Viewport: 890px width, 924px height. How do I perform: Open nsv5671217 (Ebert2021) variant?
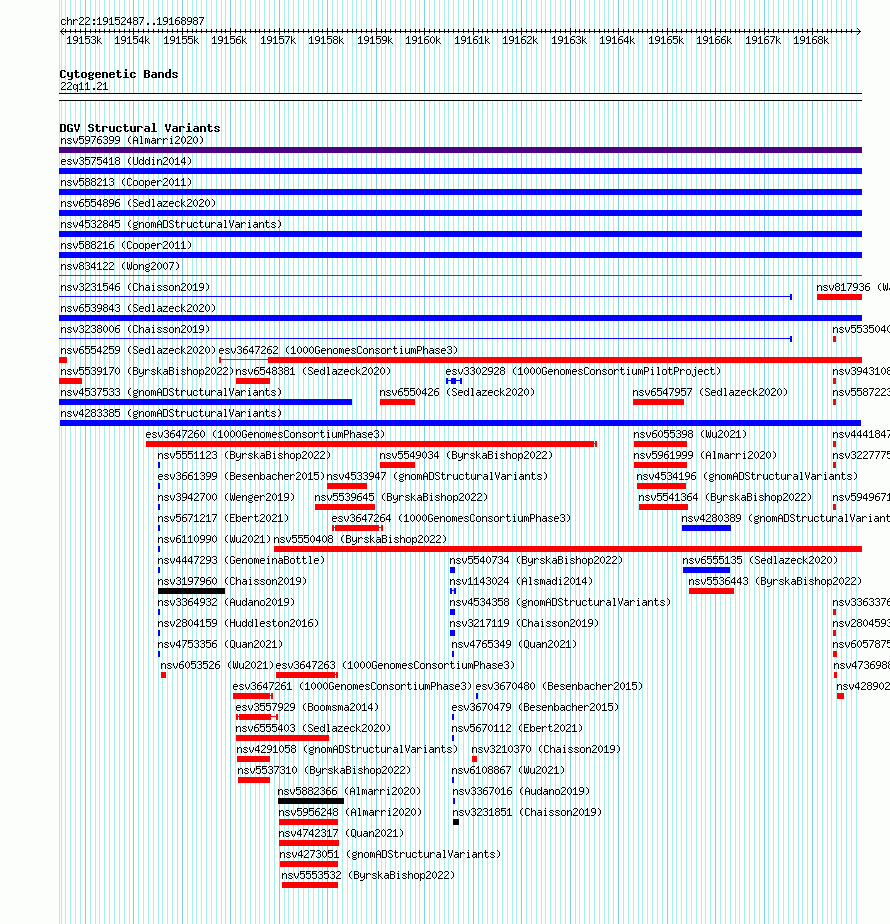223,519
